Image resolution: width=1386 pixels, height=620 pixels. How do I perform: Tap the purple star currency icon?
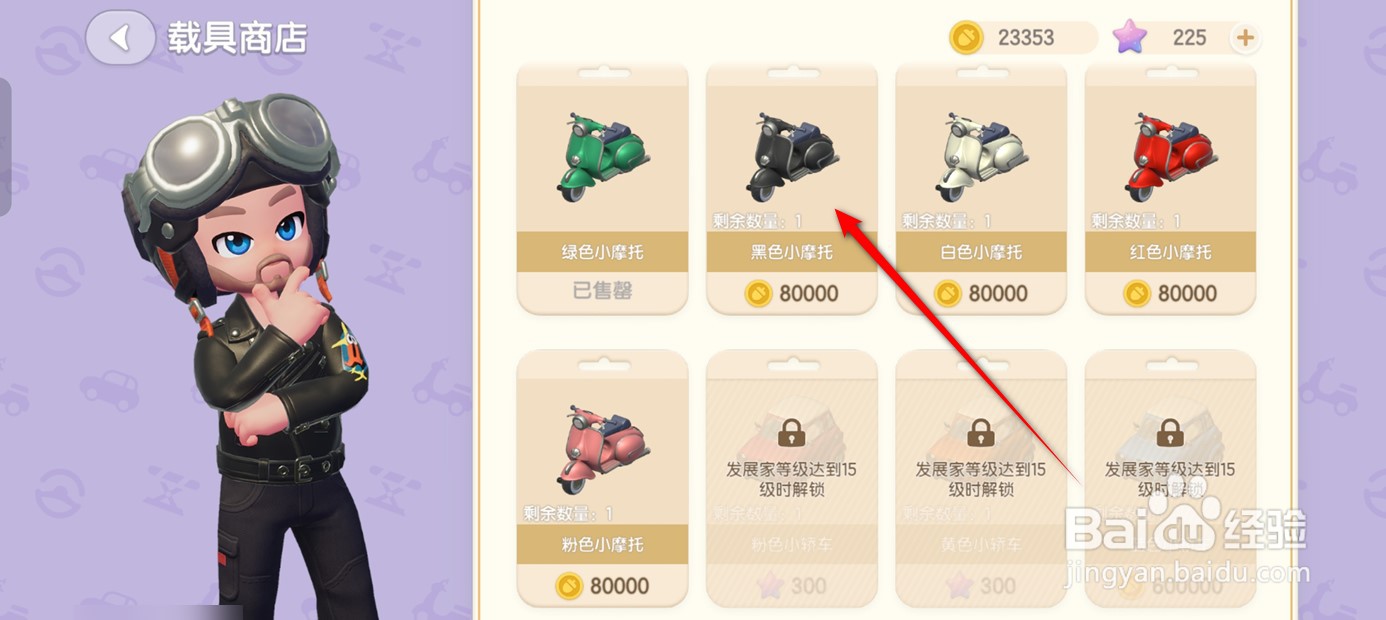[1130, 38]
